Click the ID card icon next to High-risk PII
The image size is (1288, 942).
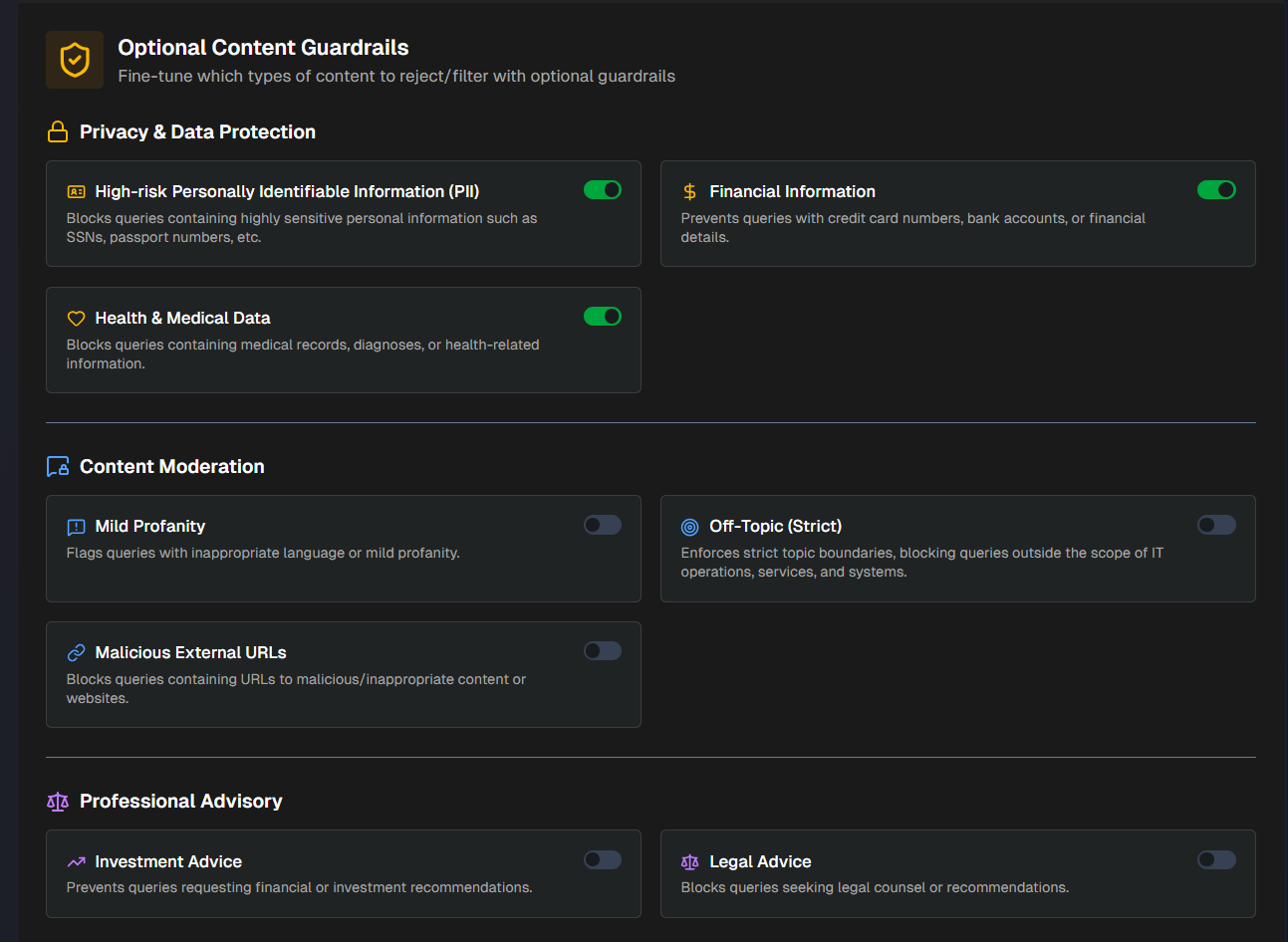(x=76, y=192)
